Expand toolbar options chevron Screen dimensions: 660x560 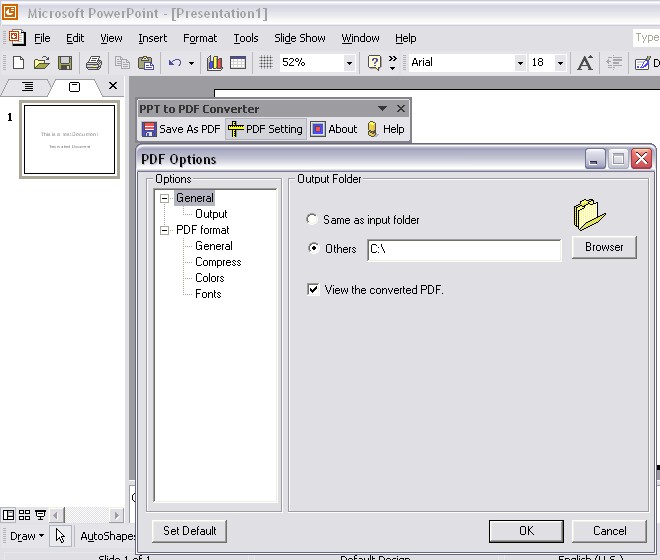point(392,62)
